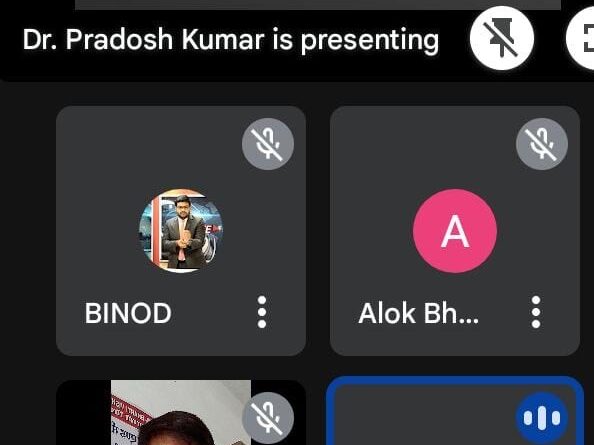Open BINOD's three-dot options menu

pyautogui.click(x=262, y=312)
